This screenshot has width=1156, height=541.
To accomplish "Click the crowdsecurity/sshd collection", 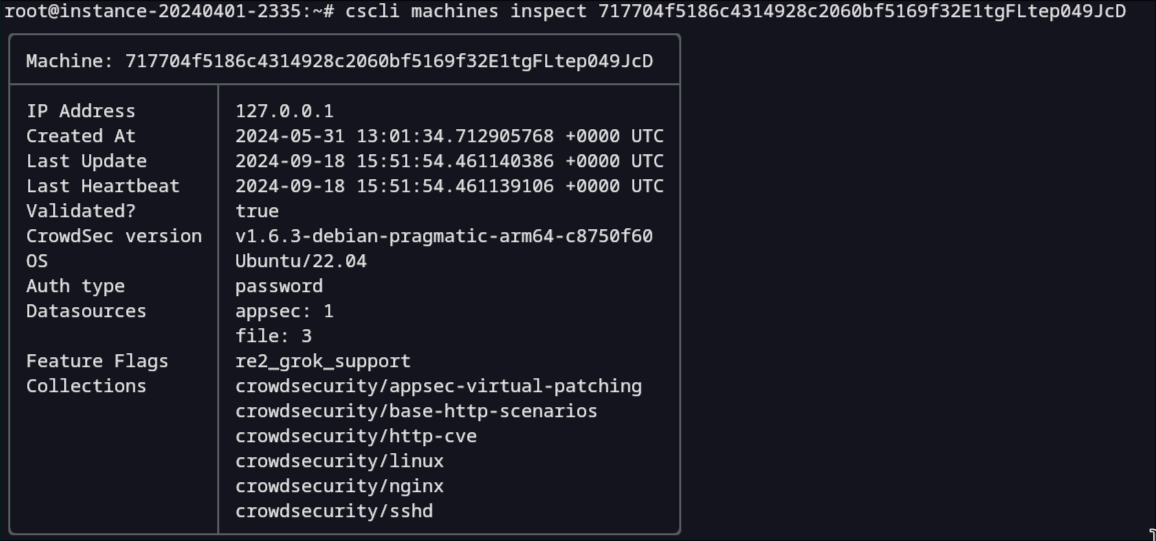I will click(334, 511).
